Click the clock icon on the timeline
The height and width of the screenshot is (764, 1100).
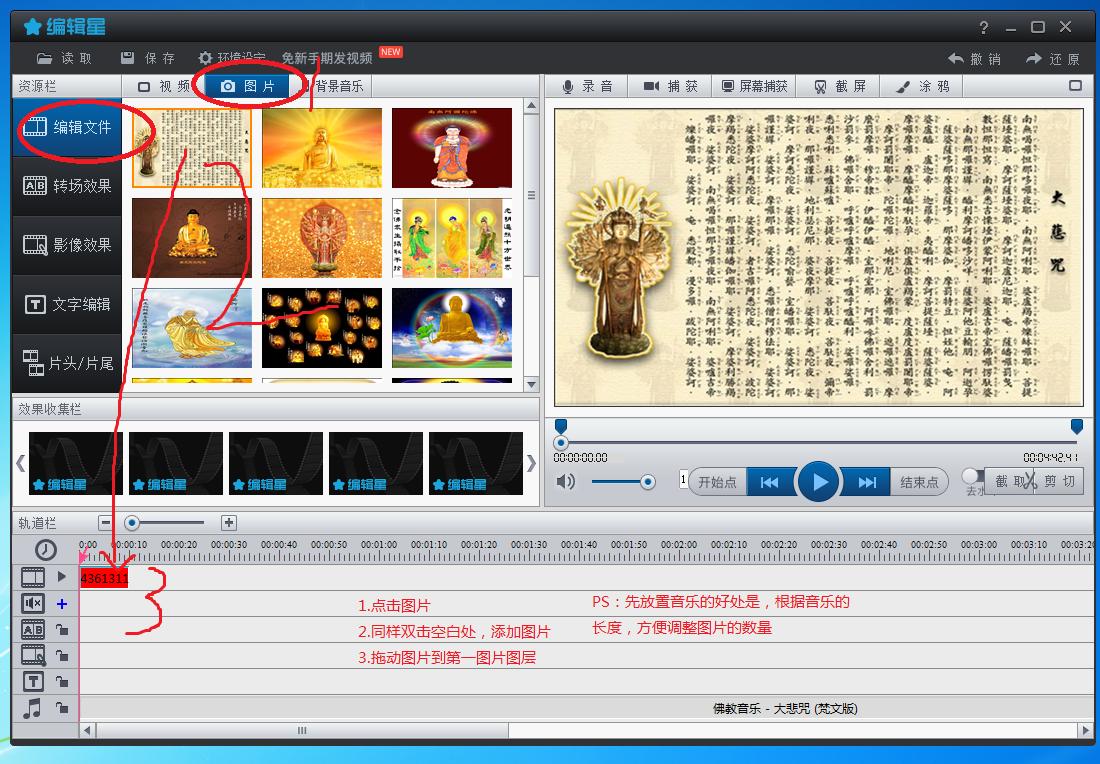coord(45,550)
